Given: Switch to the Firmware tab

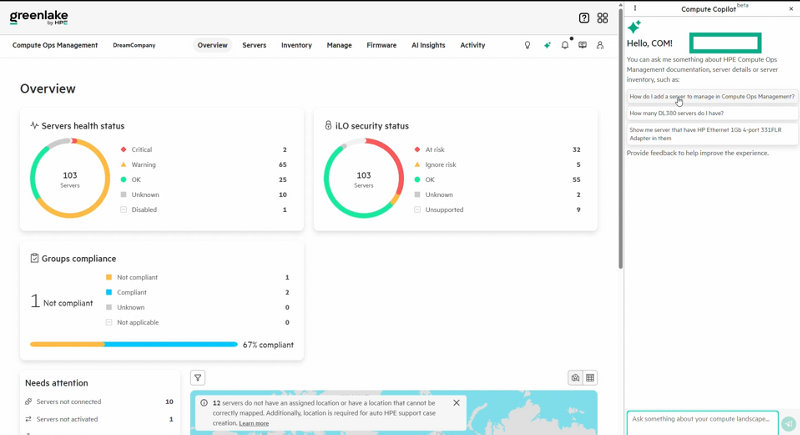Looking at the screenshot, I should pos(381,45).
